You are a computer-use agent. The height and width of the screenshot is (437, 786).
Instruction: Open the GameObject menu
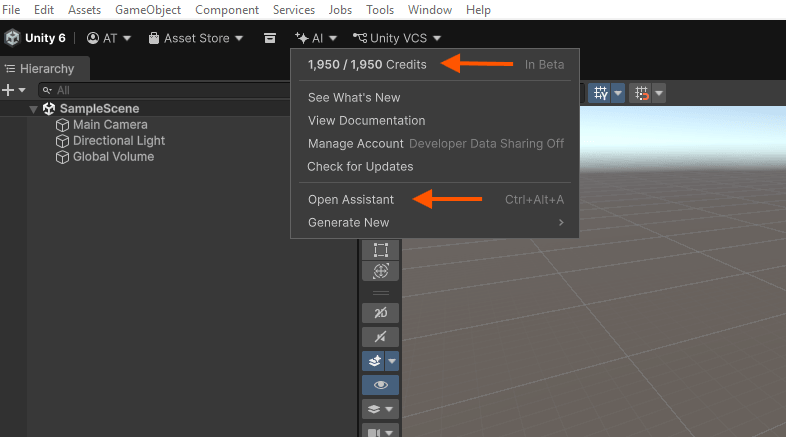(x=148, y=10)
